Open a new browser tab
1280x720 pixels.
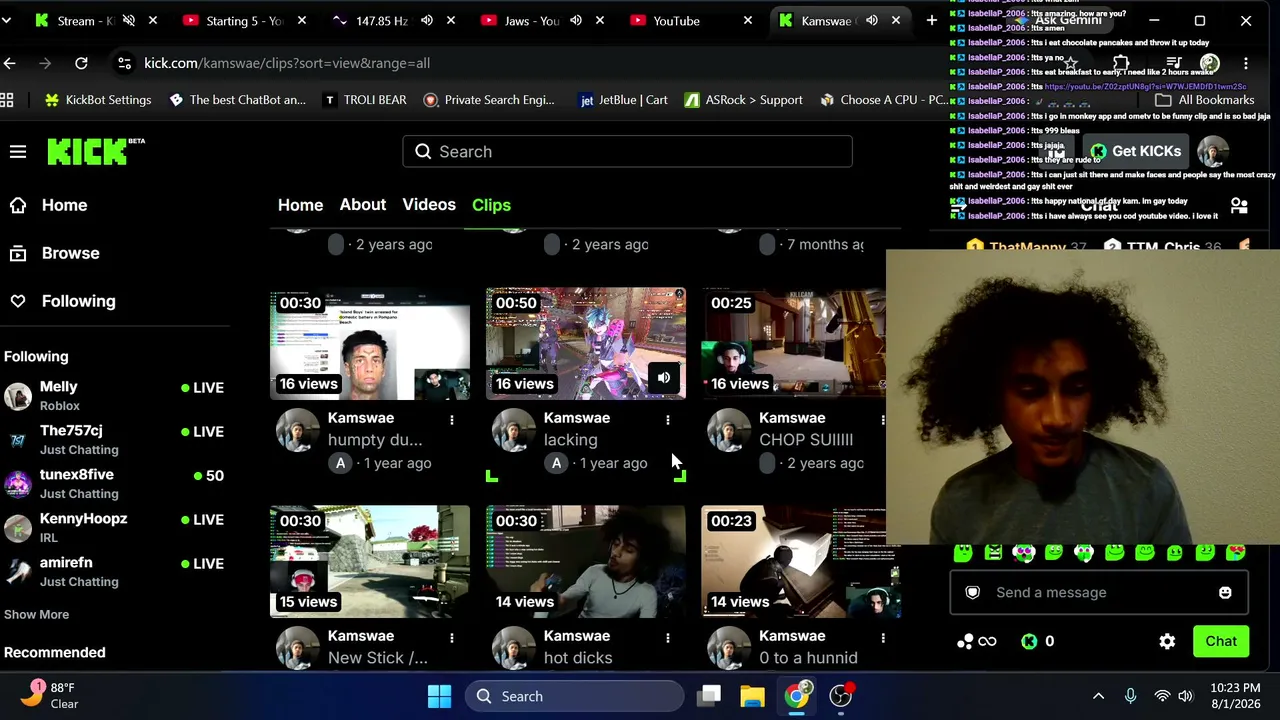(931, 20)
